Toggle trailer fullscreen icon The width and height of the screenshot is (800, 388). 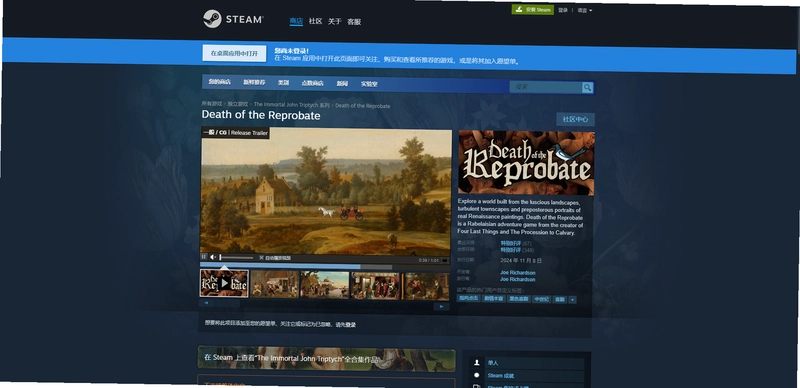click(x=445, y=260)
